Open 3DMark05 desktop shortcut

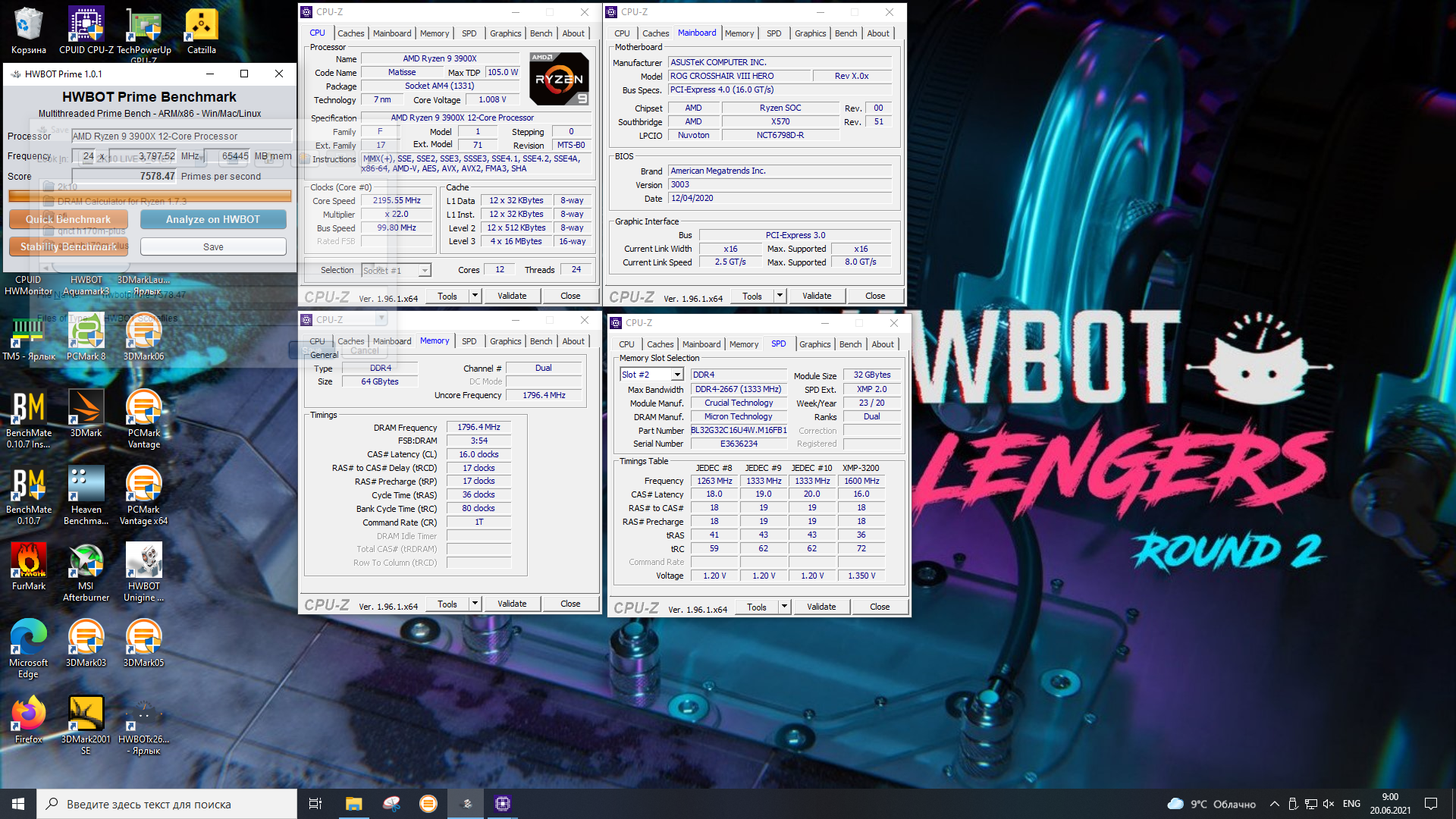(x=143, y=644)
